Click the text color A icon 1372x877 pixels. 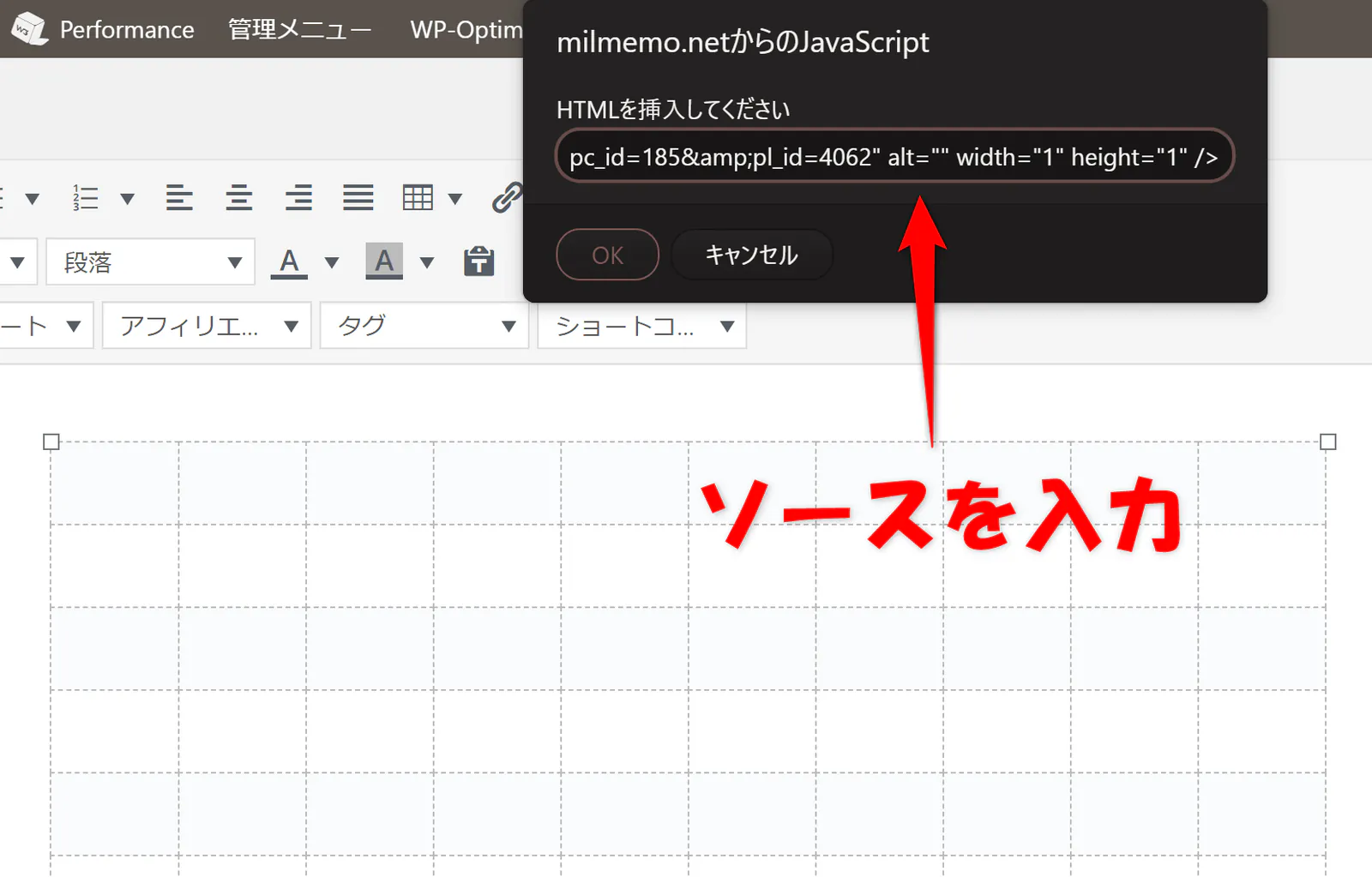(290, 261)
